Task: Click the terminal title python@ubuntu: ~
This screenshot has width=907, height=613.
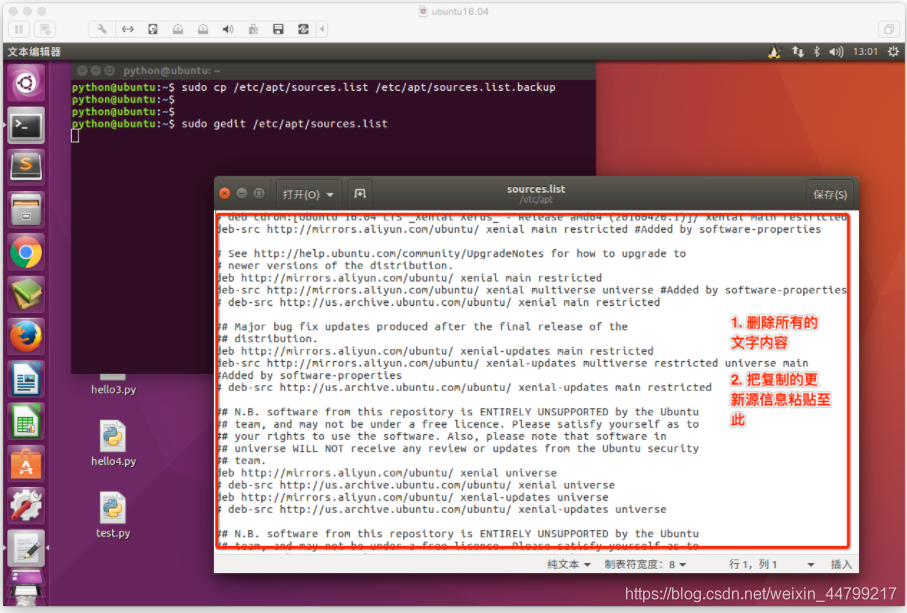Action: click(171, 71)
